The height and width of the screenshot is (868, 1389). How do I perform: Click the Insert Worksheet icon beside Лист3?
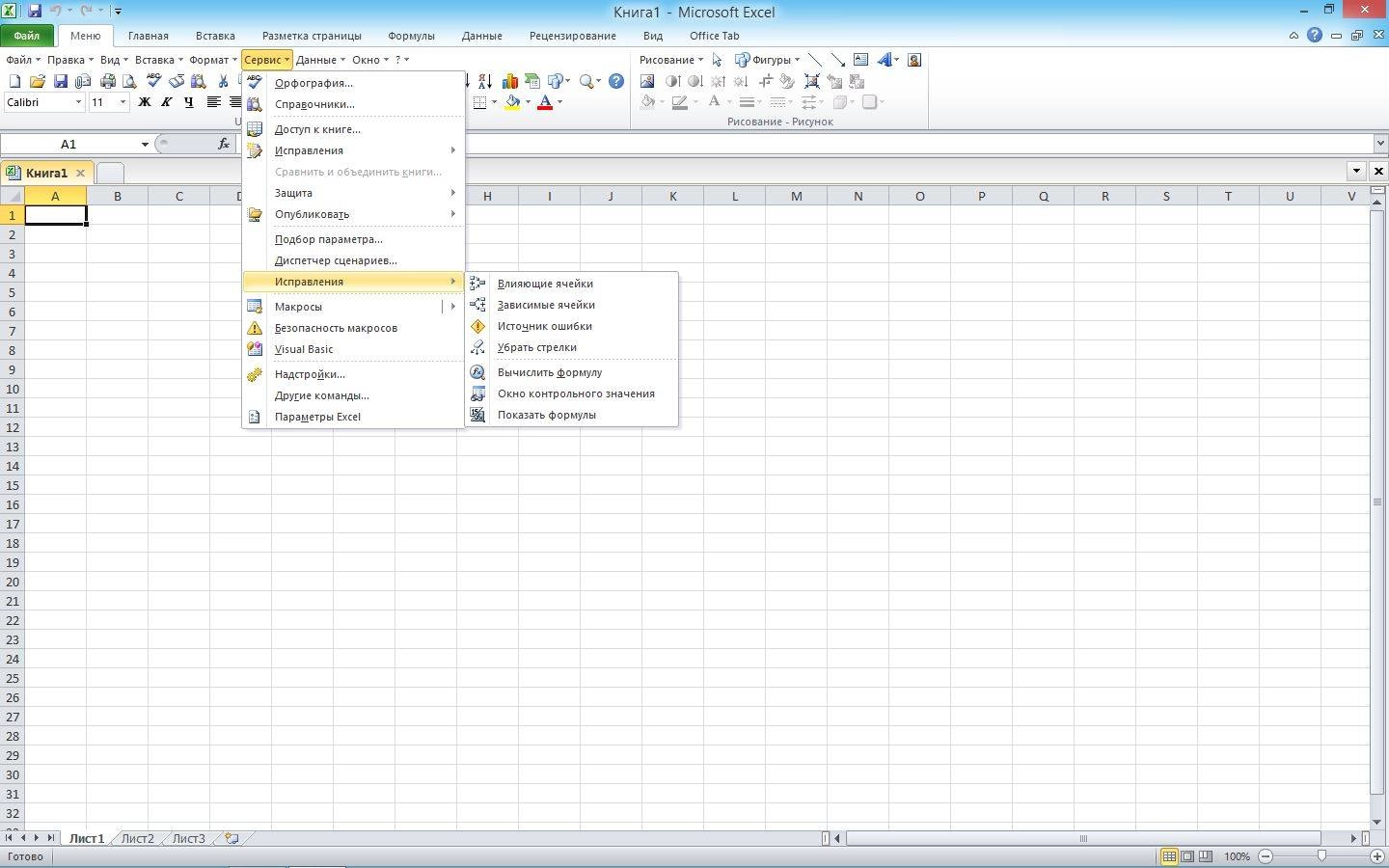coord(231,838)
